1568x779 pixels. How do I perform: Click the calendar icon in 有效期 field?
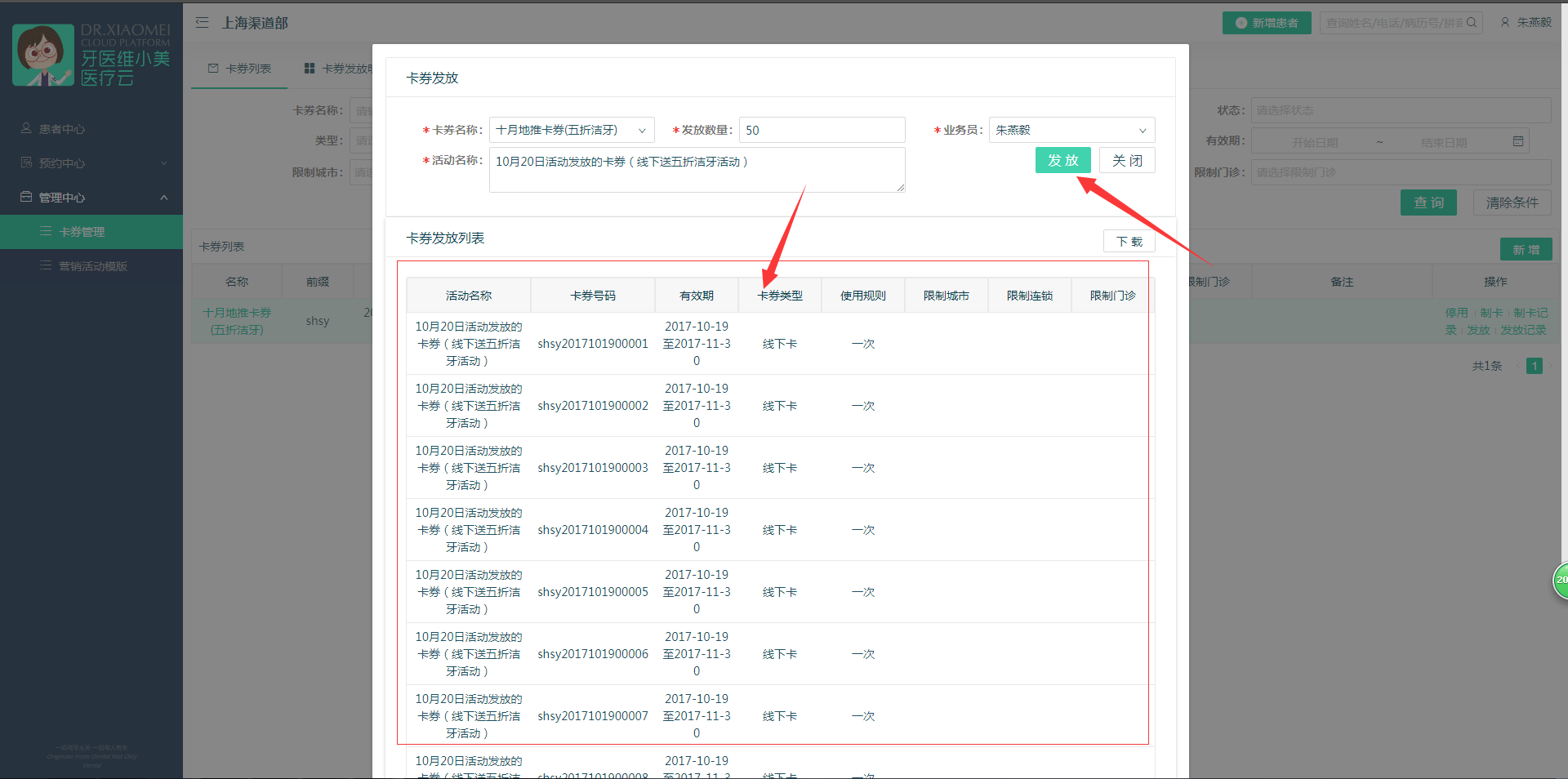point(1517,141)
